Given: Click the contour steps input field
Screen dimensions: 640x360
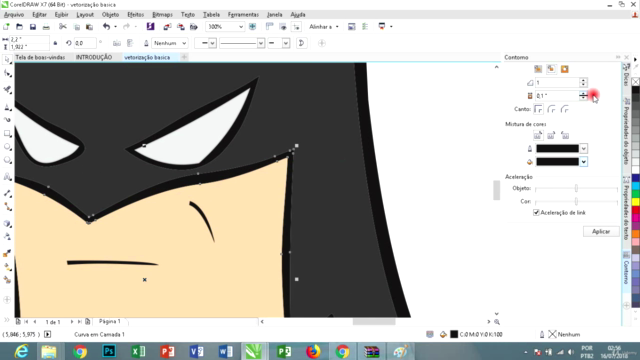Looking at the screenshot, I should point(557,83).
